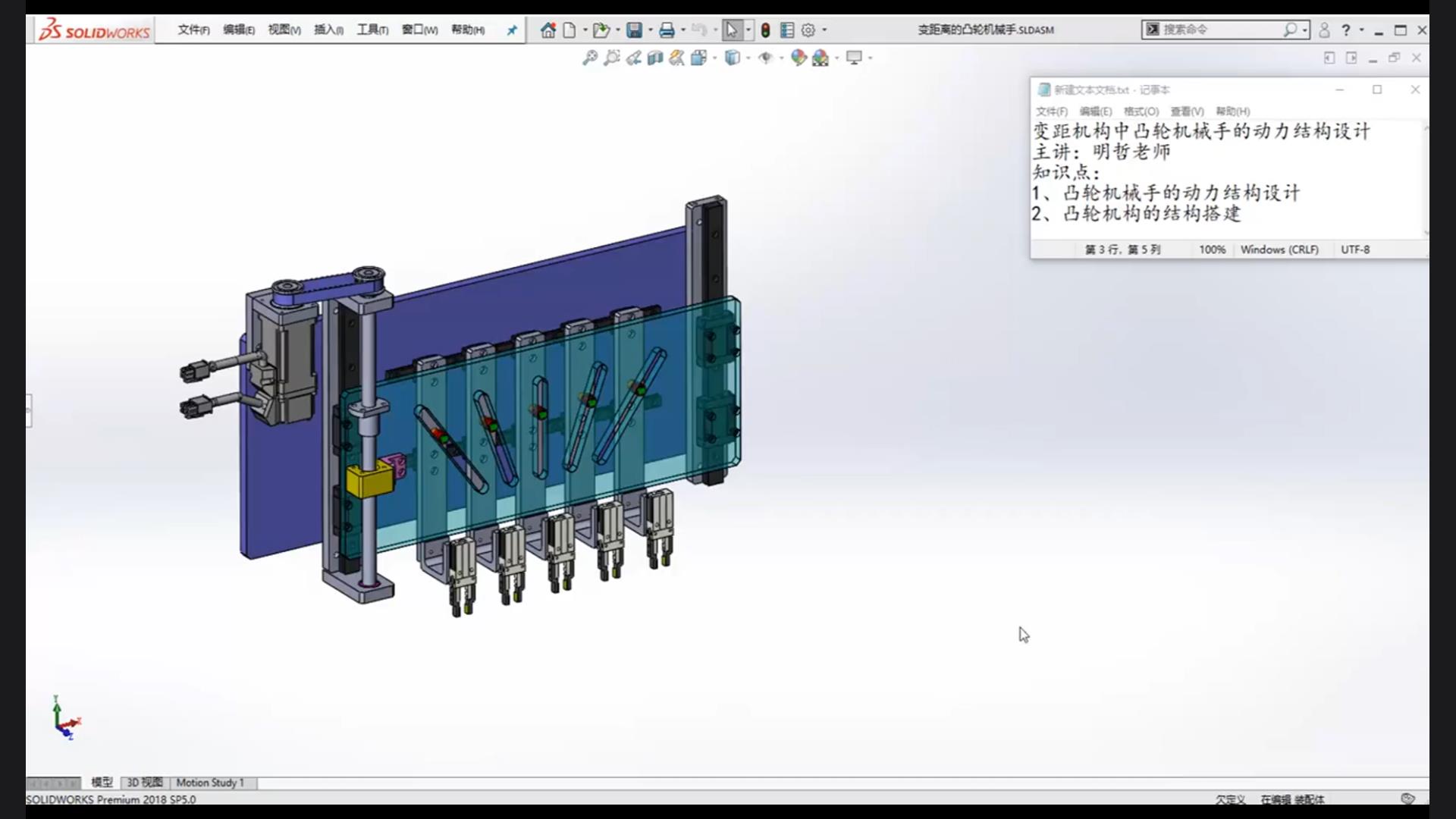This screenshot has height=819, width=1456.
Task: Open Notepad 格式(O) menu
Action: coord(1141,111)
